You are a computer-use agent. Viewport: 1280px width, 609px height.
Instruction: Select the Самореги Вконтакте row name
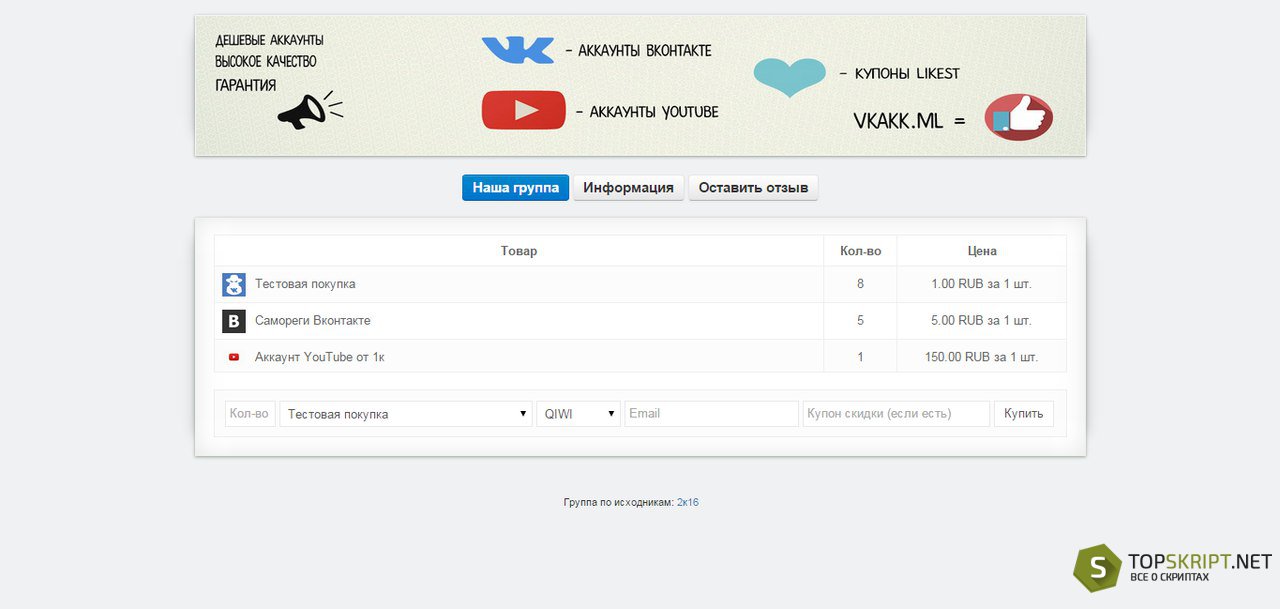tap(313, 321)
